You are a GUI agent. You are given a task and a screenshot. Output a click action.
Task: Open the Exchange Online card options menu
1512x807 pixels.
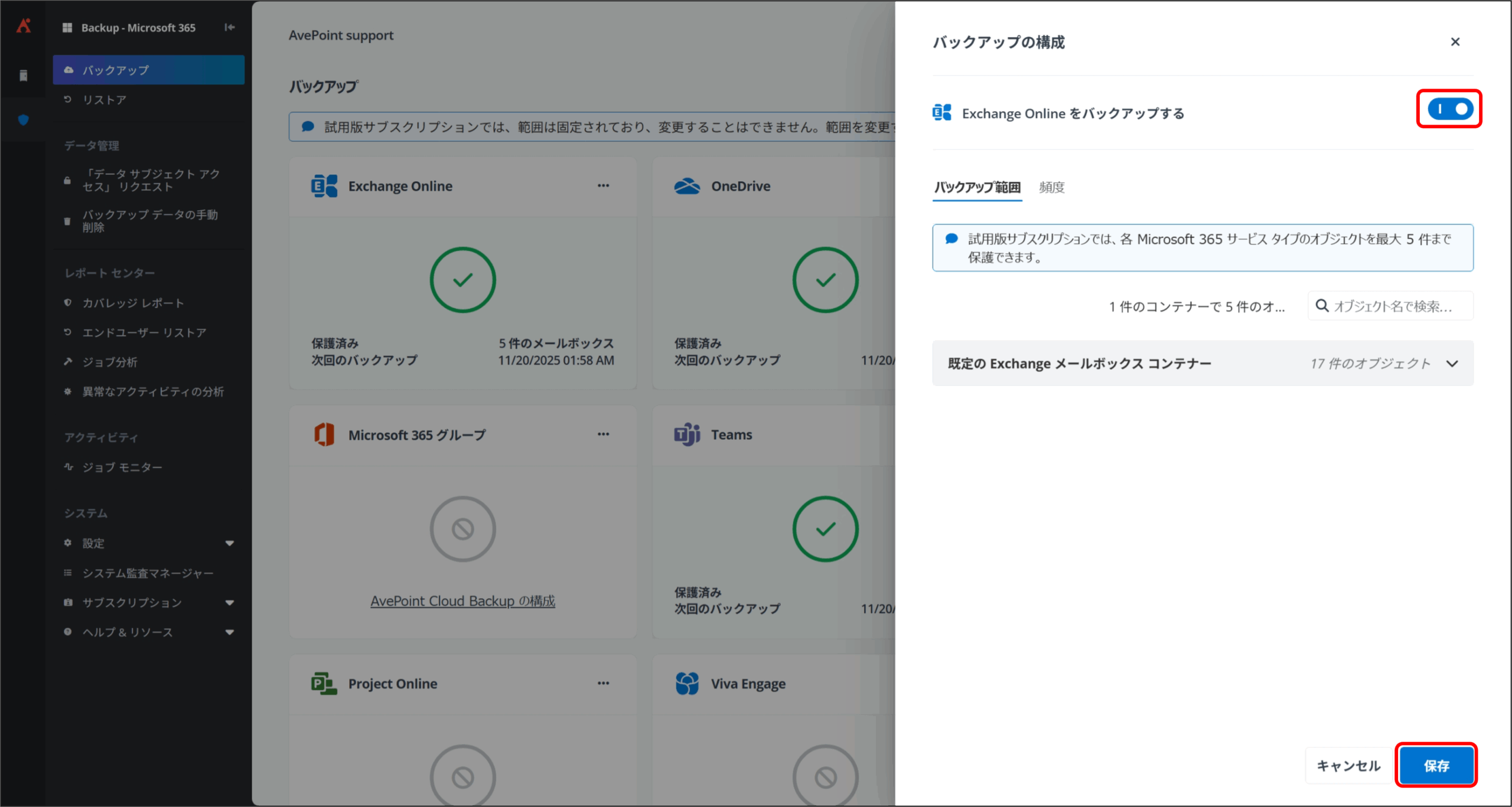603,185
